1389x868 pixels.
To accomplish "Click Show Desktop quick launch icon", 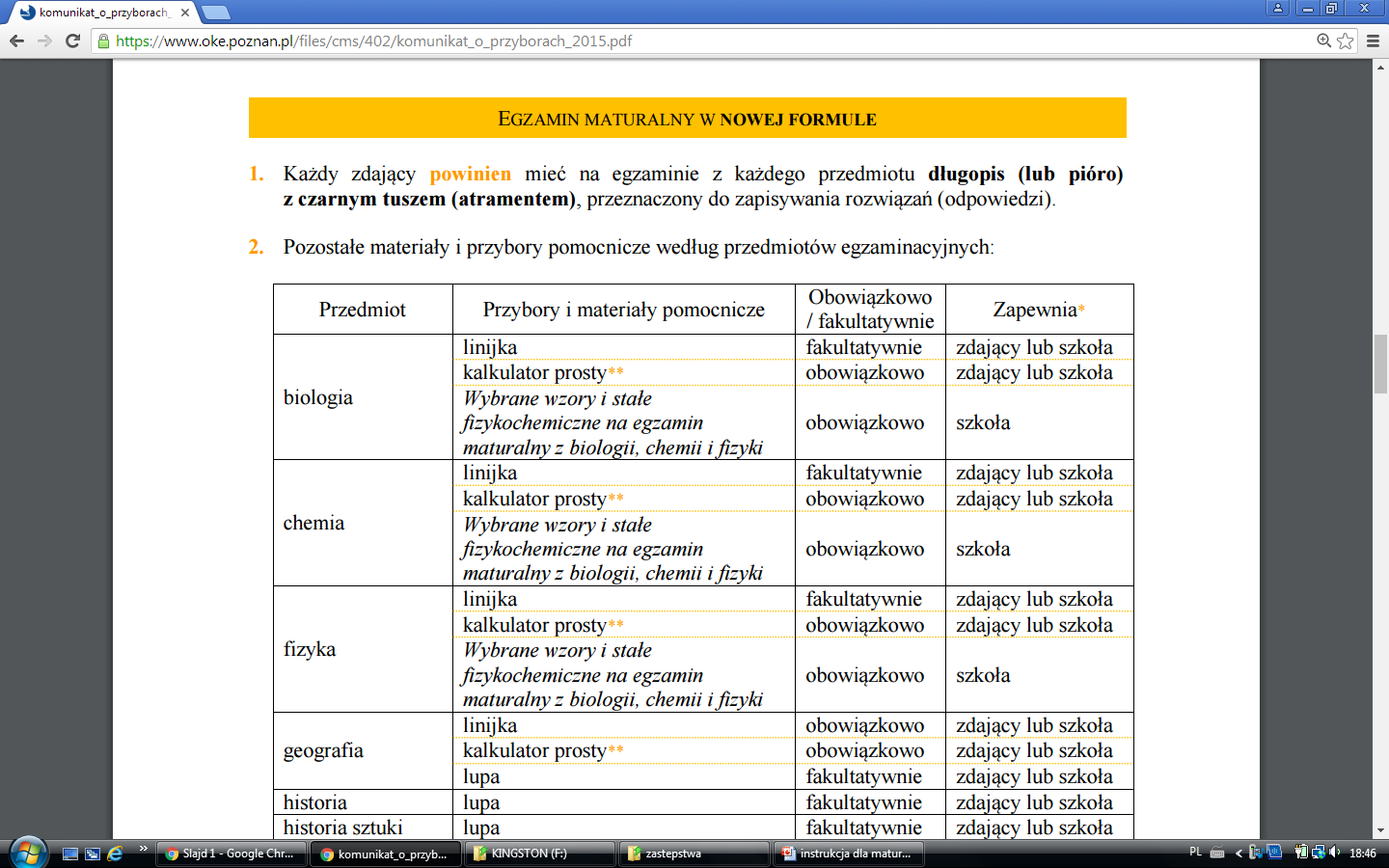I will tap(70, 854).
